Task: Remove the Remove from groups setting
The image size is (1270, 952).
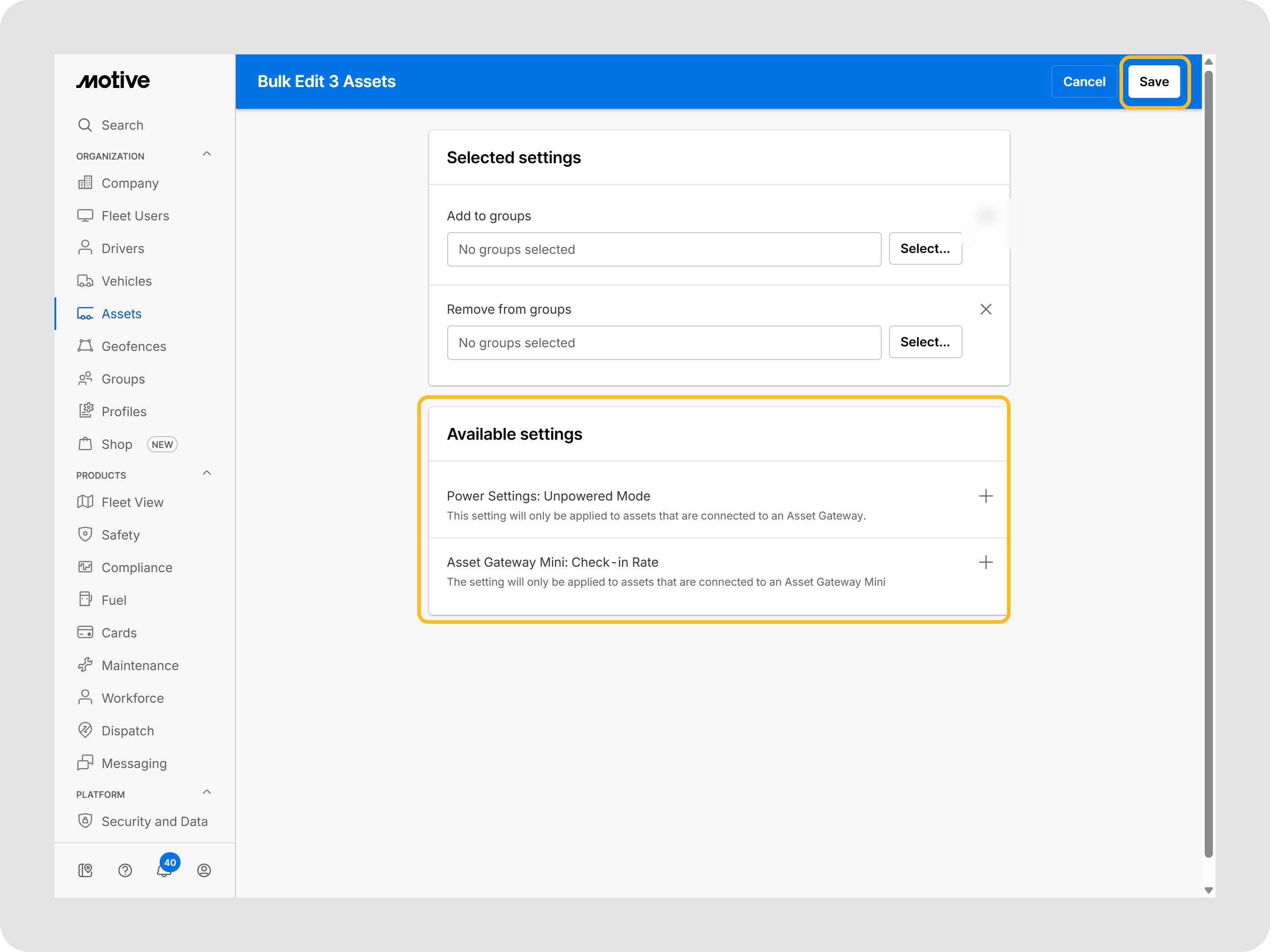Action: click(985, 309)
